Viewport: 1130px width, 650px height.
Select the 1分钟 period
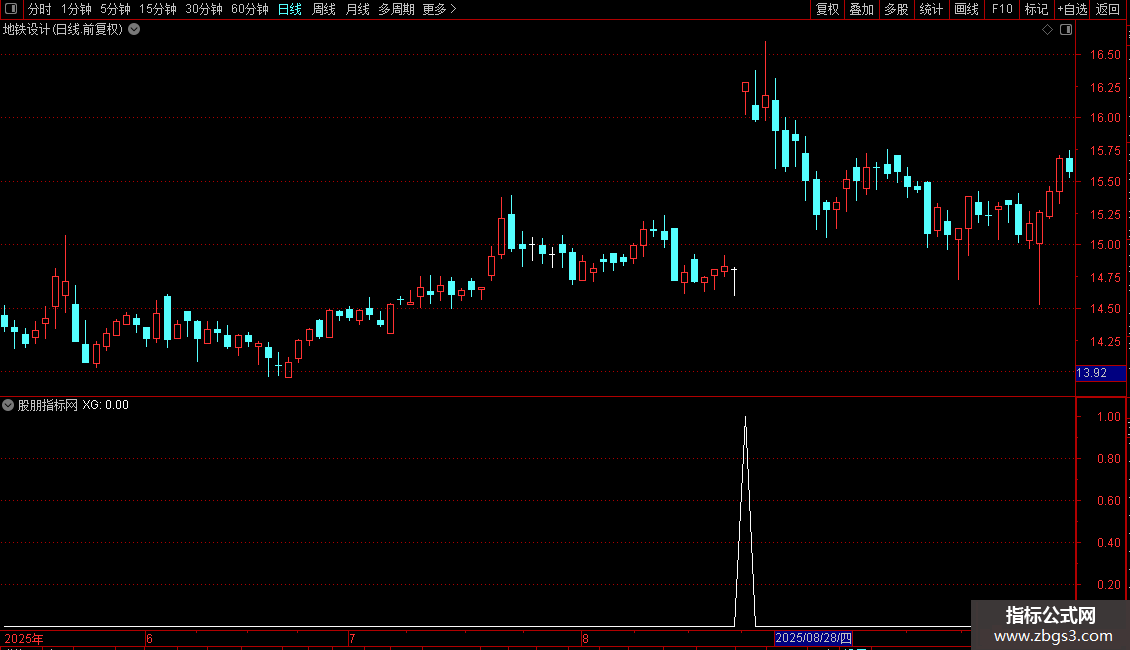click(x=76, y=9)
